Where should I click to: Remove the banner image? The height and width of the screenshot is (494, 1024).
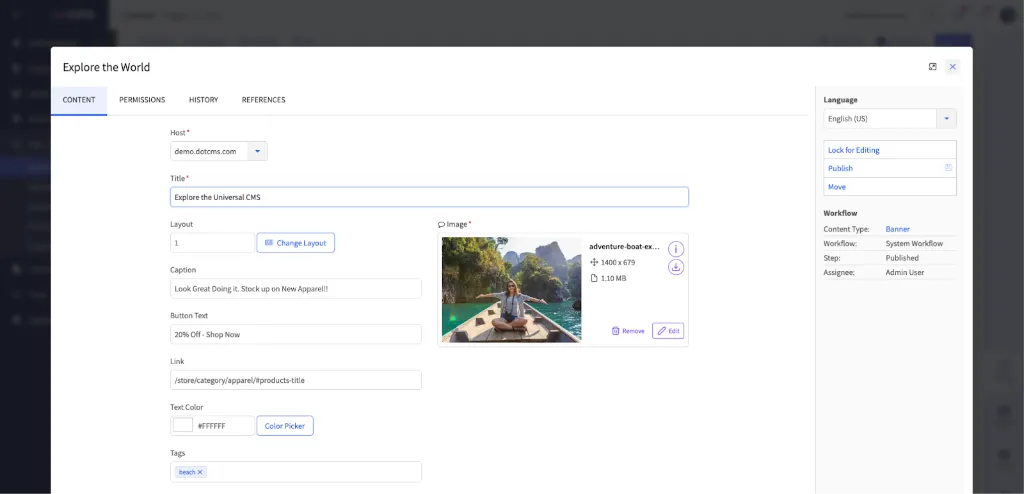pos(627,331)
